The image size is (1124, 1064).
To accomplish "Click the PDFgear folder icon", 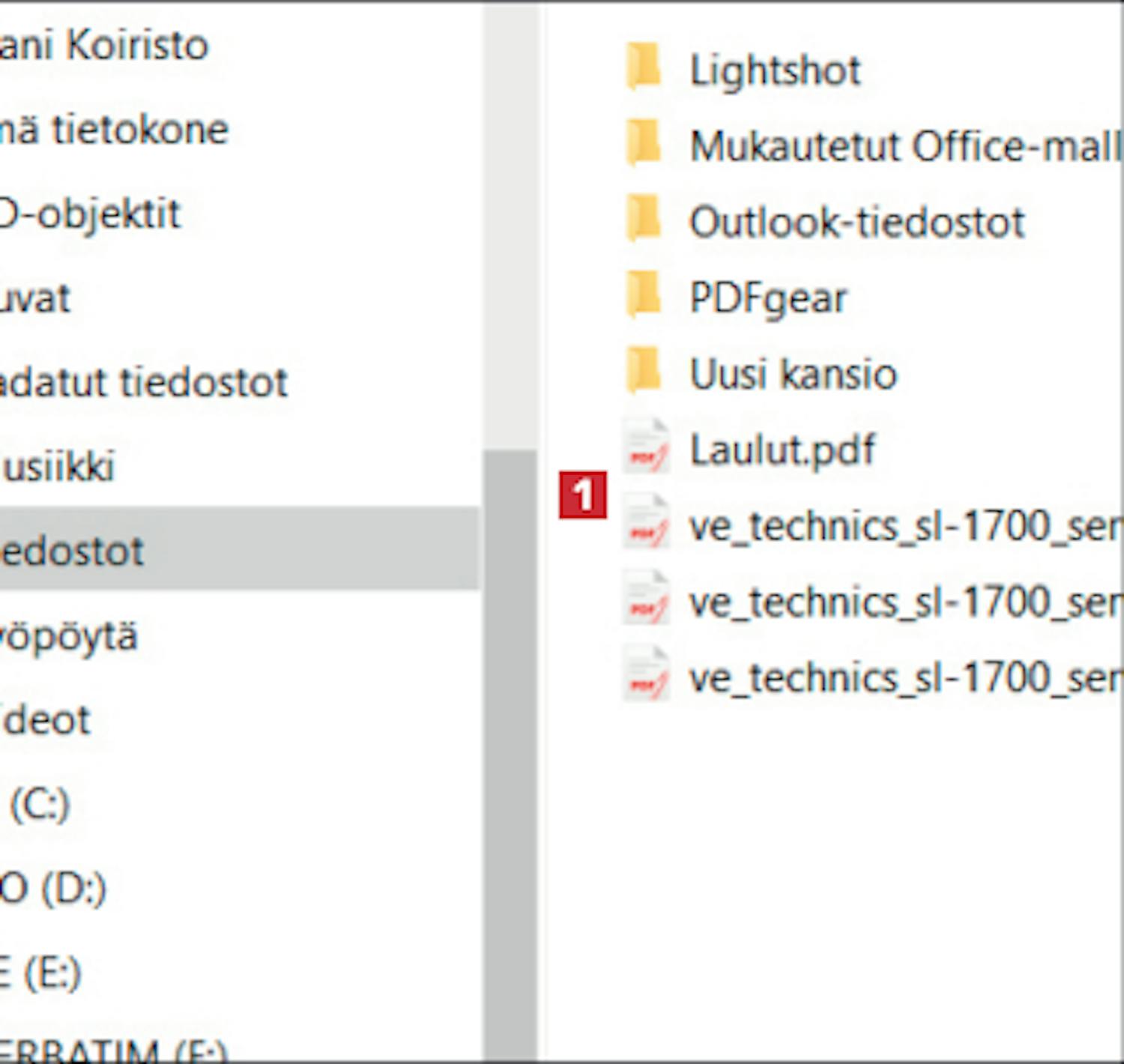I will click(643, 295).
